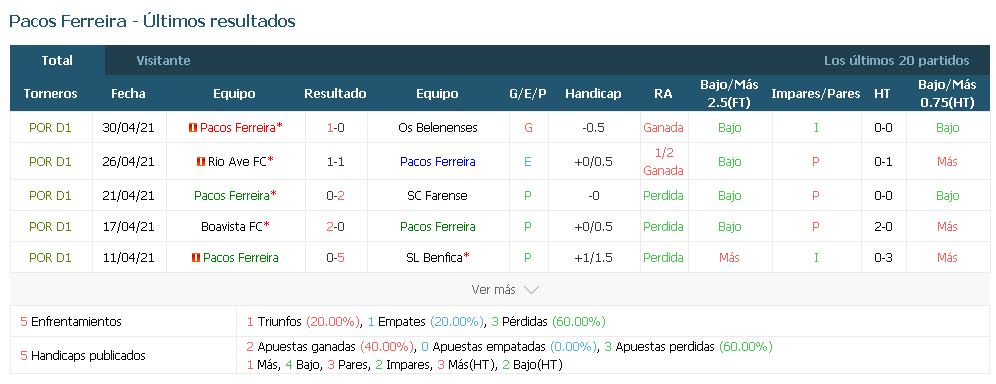Click the blue Pacos Ferreira away team link
This screenshot has height=384, width=996.
[438, 162]
